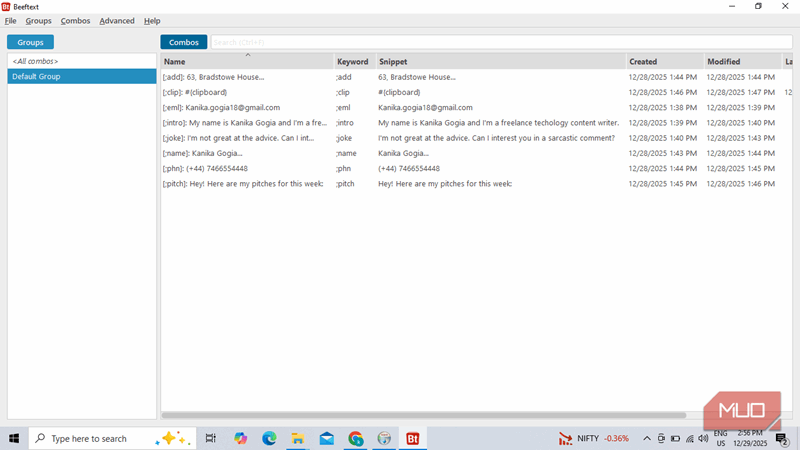The width and height of the screenshot is (800, 450).
Task: Show hidden system tray icons
Action: click(x=647, y=438)
